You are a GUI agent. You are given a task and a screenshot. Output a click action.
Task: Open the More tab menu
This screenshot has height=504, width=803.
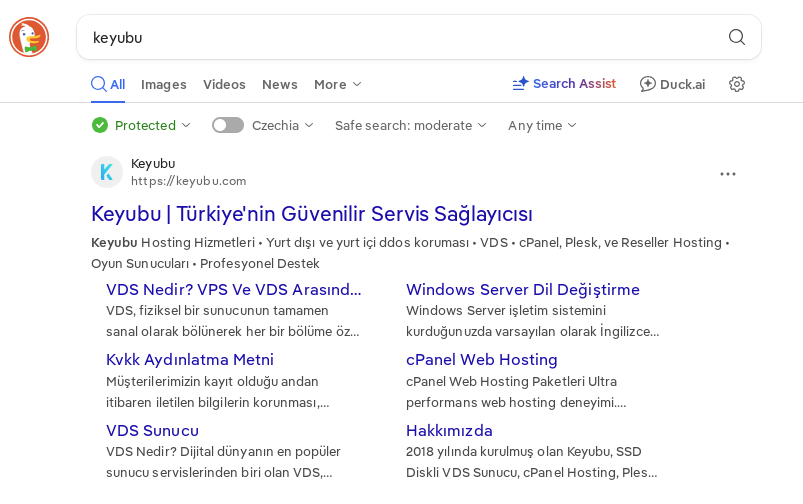338,84
